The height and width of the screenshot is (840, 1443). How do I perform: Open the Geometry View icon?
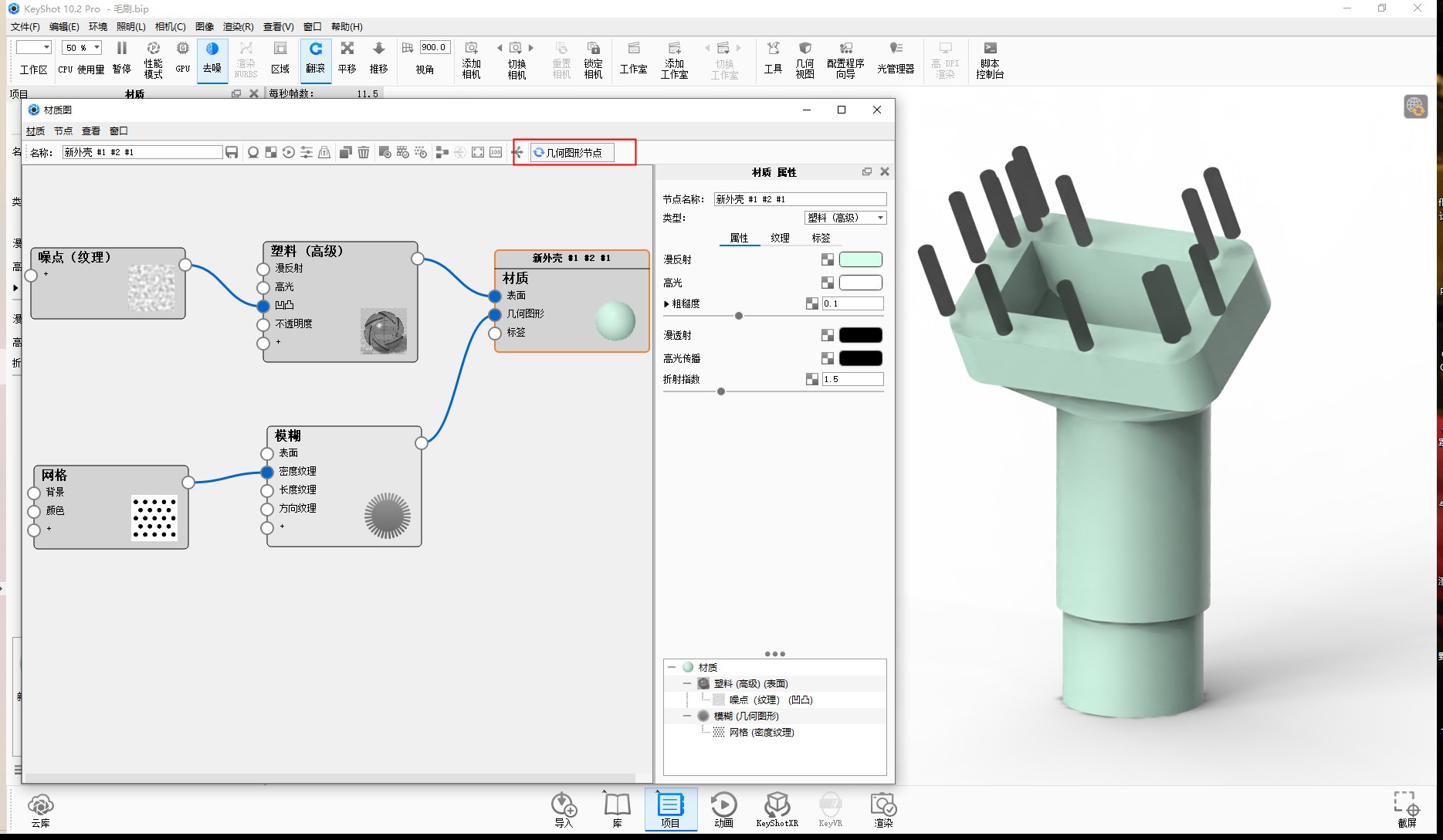point(804,59)
